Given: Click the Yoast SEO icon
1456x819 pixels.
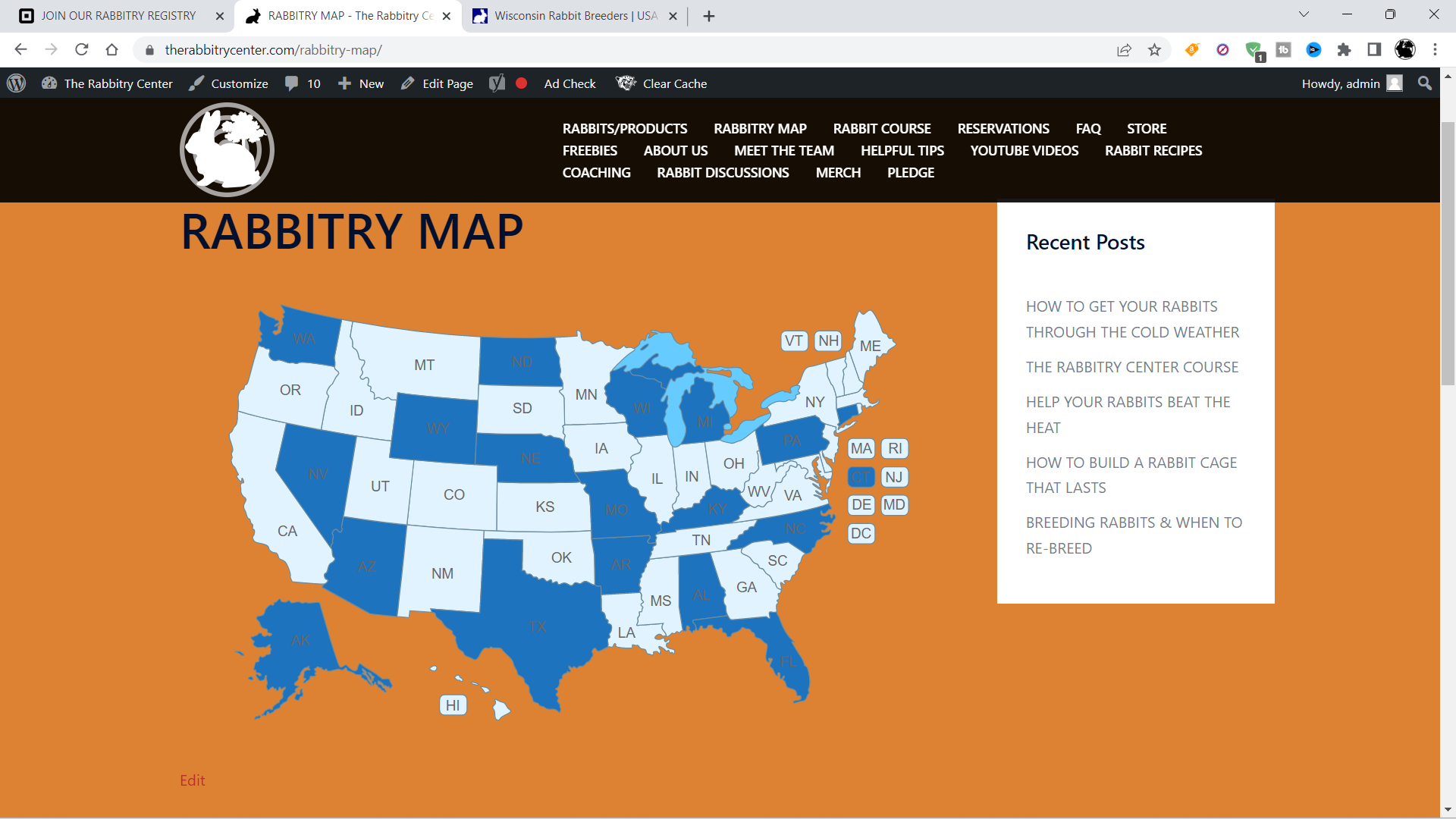Looking at the screenshot, I should coord(497,83).
